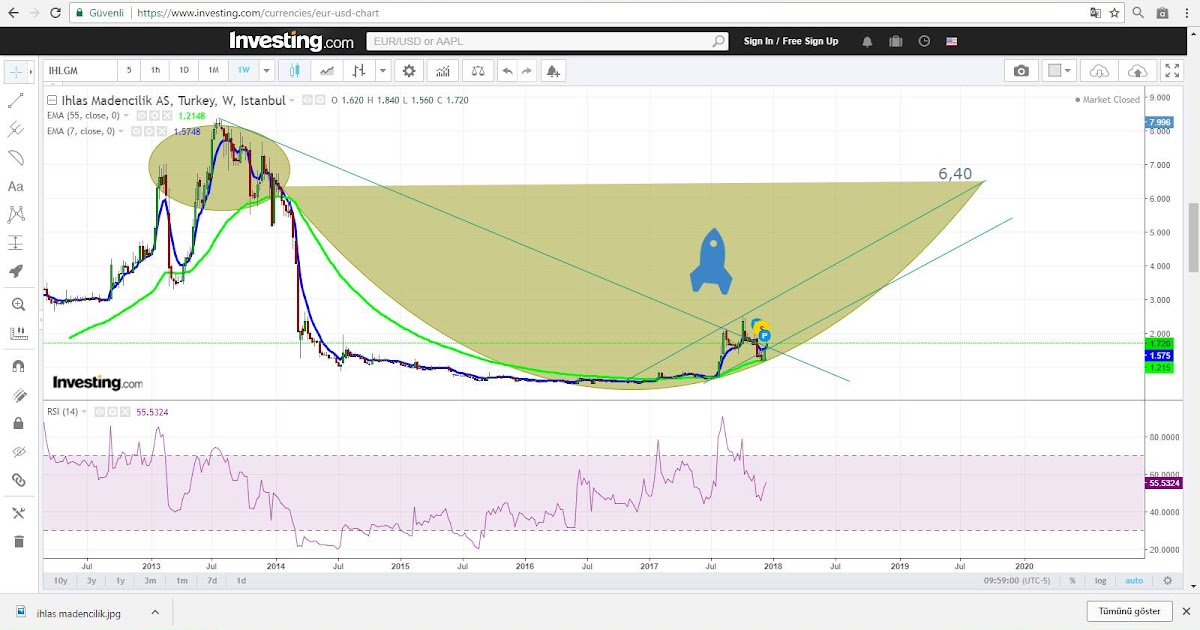Select the 1M interval
1200x630 pixels.
pos(214,71)
